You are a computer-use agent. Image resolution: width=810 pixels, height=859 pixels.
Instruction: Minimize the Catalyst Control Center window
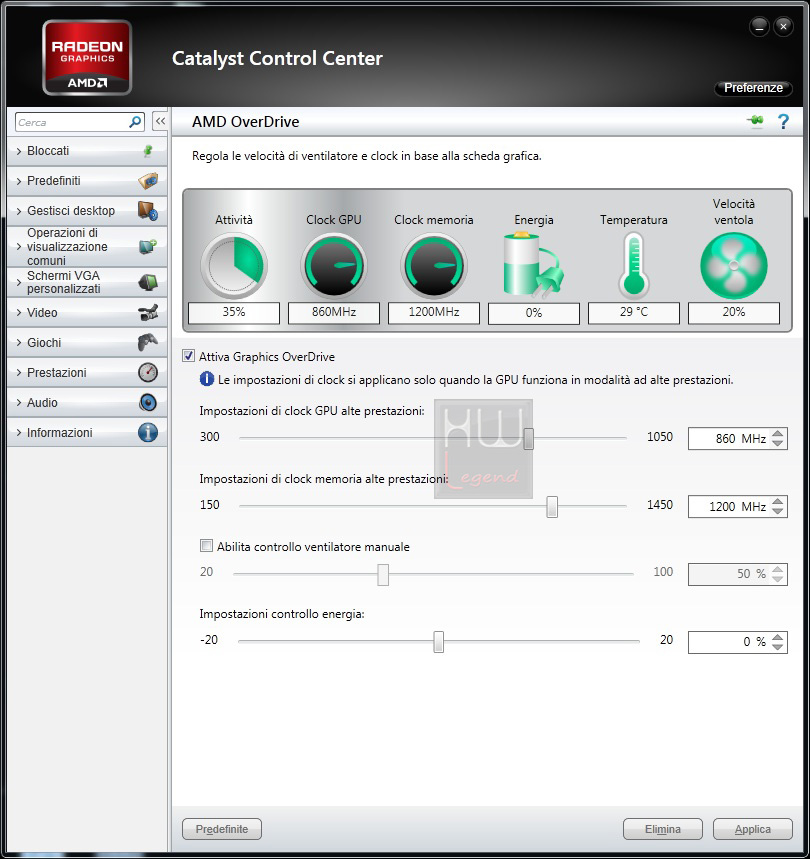pyautogui.click(x=759, y=26)
